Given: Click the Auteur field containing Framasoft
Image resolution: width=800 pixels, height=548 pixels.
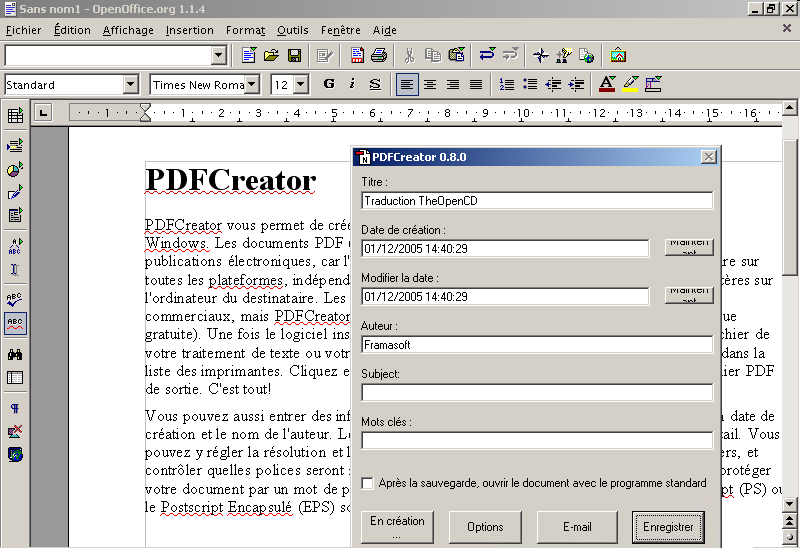Looking at the screenshot, I should click(x=537, y=344).
